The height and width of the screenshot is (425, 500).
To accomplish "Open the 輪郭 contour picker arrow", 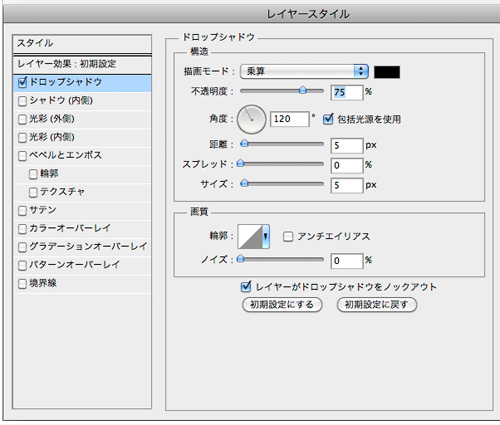I will [266, 236].
